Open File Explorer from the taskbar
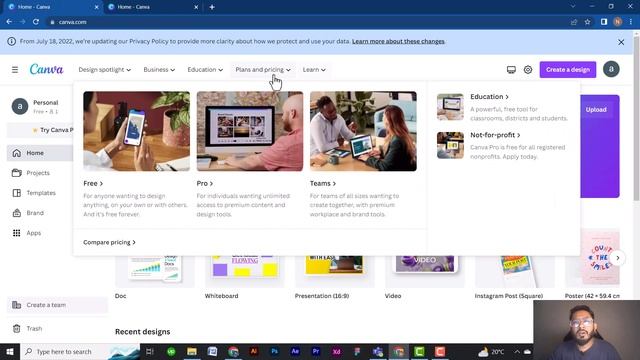Viewport: 640px width, 360px height. coord(192,351)
